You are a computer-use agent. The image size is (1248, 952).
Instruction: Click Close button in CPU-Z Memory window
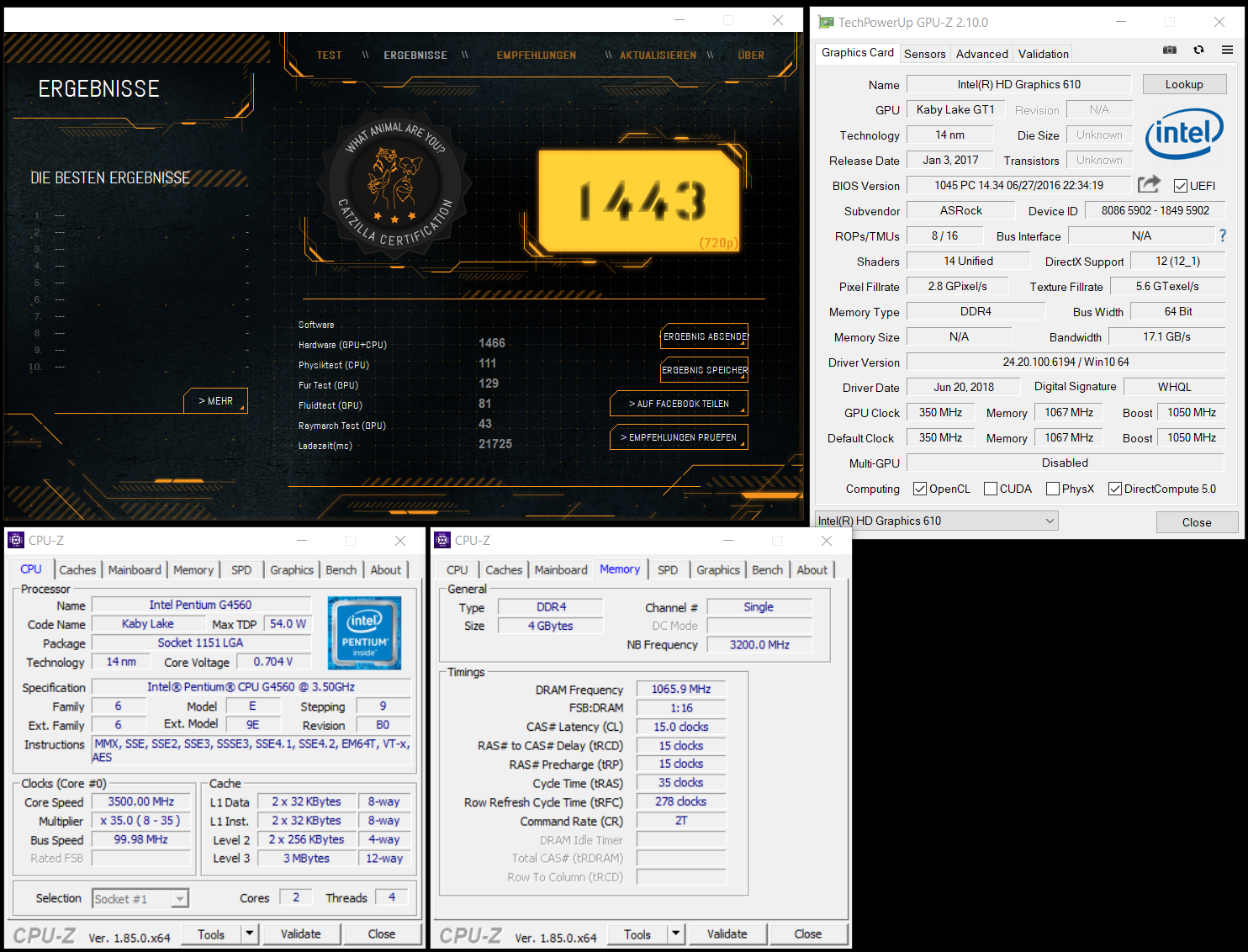pos(807,933)
